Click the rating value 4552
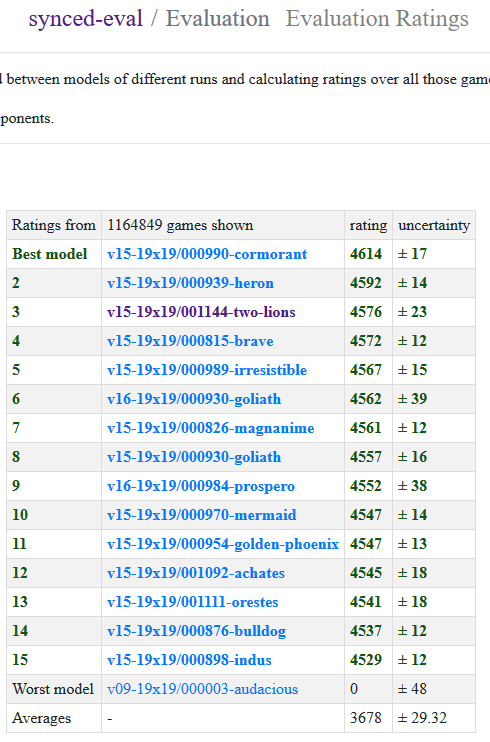This screenshot has width=490, height=742. point(366,486)
